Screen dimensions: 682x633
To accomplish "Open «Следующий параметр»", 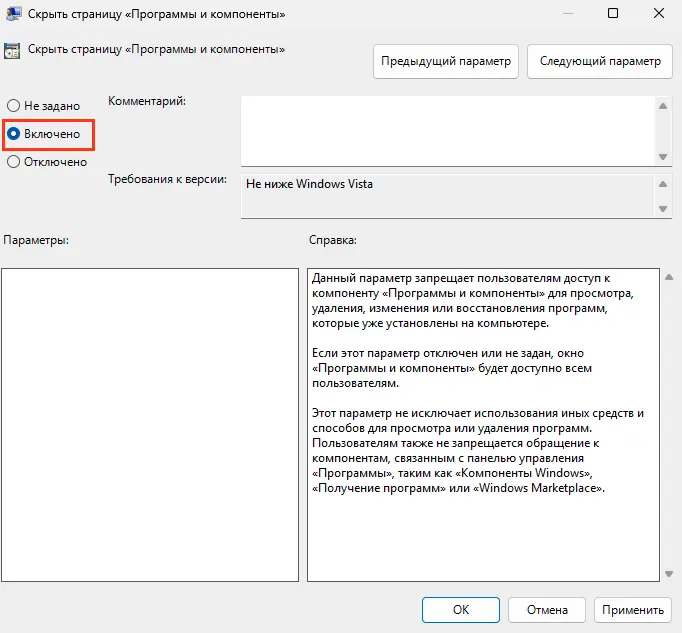I will pos(600,61).
